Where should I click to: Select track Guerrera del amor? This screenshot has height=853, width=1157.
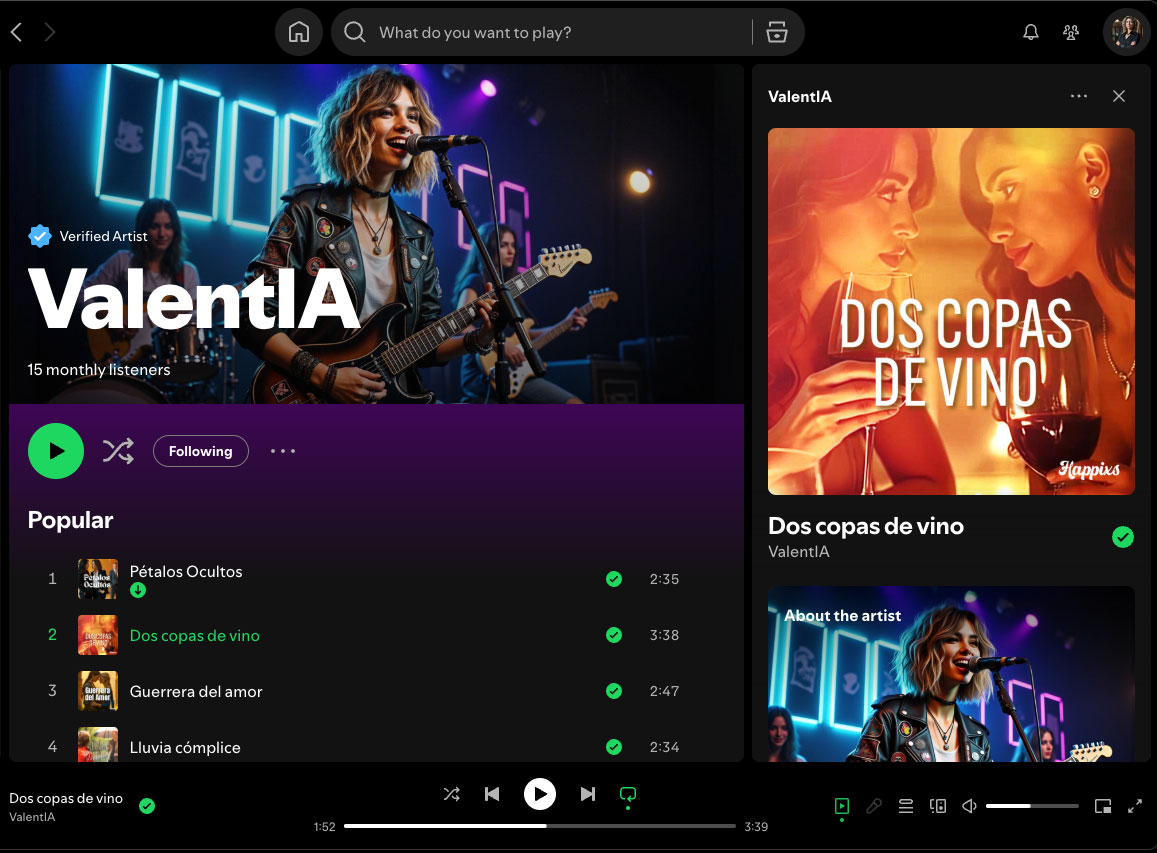coord(196,691)
